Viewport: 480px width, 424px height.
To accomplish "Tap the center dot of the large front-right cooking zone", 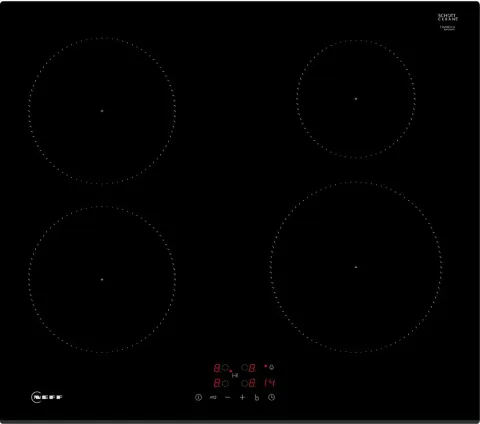I will 356,267.
